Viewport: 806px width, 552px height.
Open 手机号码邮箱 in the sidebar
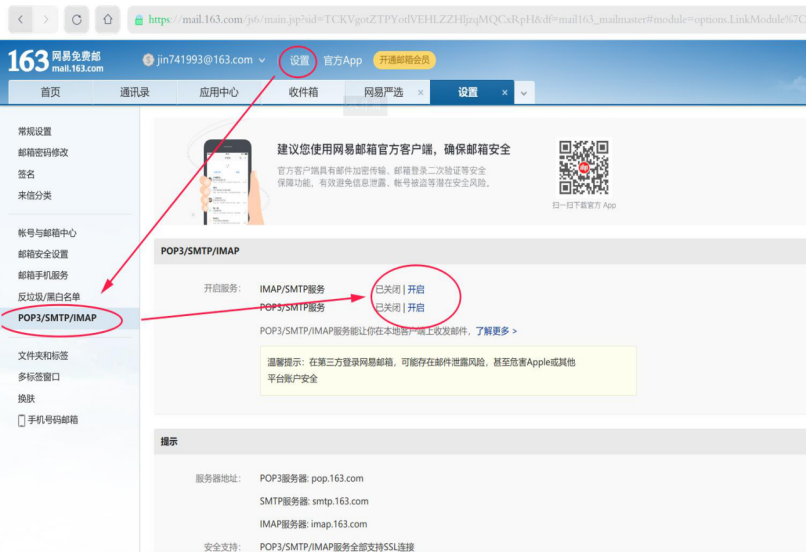click(53, 420)
